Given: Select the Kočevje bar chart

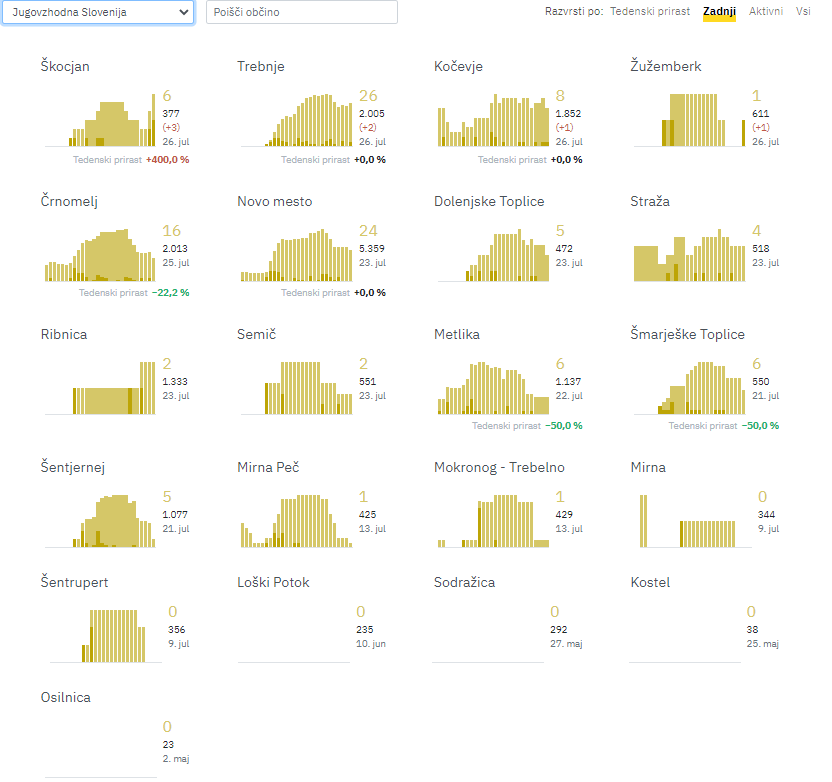Looking at the screenshot, I should (x=493, y=120).
